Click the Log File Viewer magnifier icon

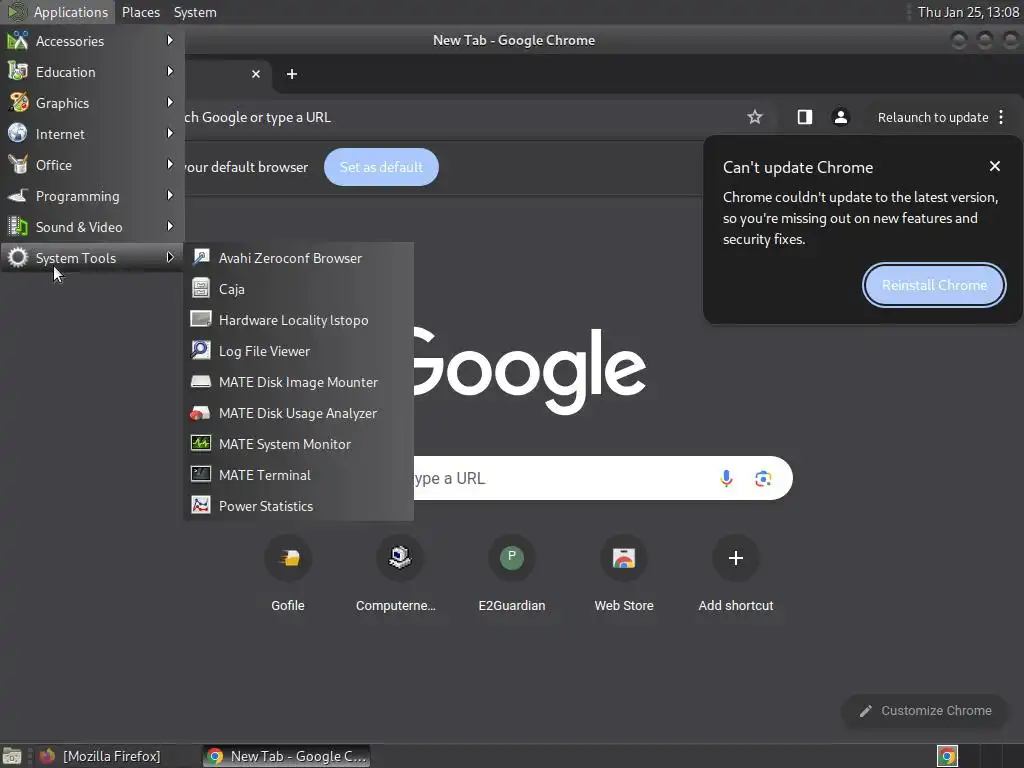200,350
